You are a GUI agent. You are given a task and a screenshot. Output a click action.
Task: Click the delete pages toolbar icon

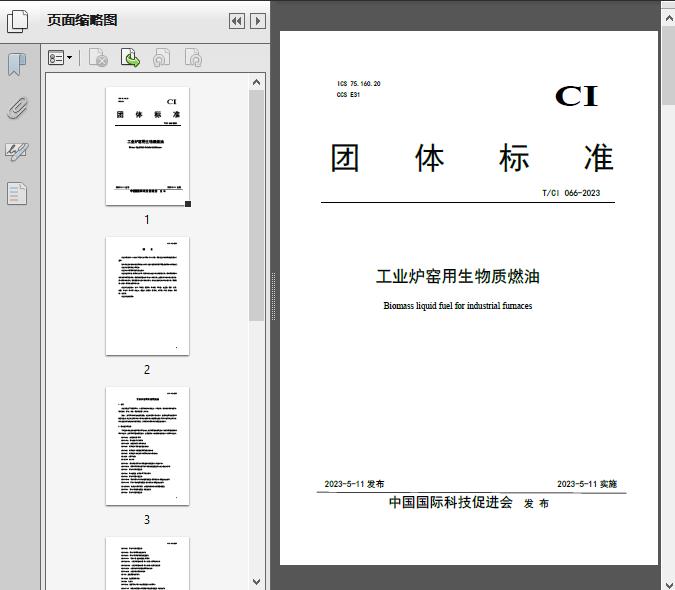pos(98,58)
